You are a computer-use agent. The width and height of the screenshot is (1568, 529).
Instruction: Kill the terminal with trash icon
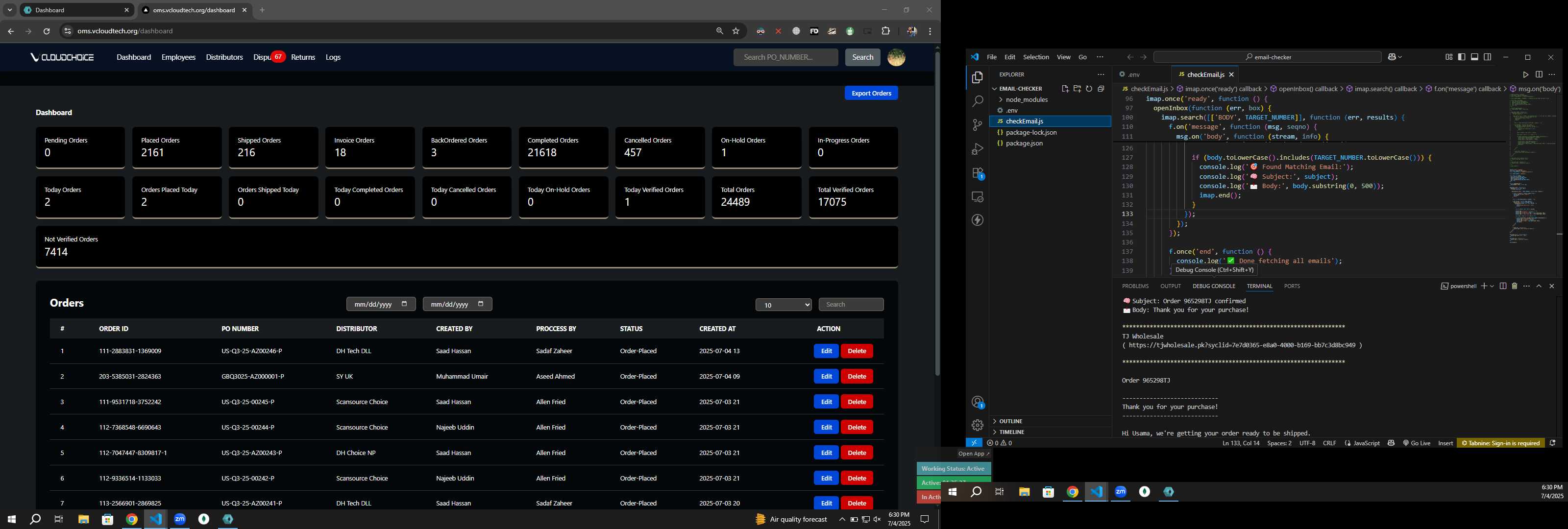click(1515, 286)
